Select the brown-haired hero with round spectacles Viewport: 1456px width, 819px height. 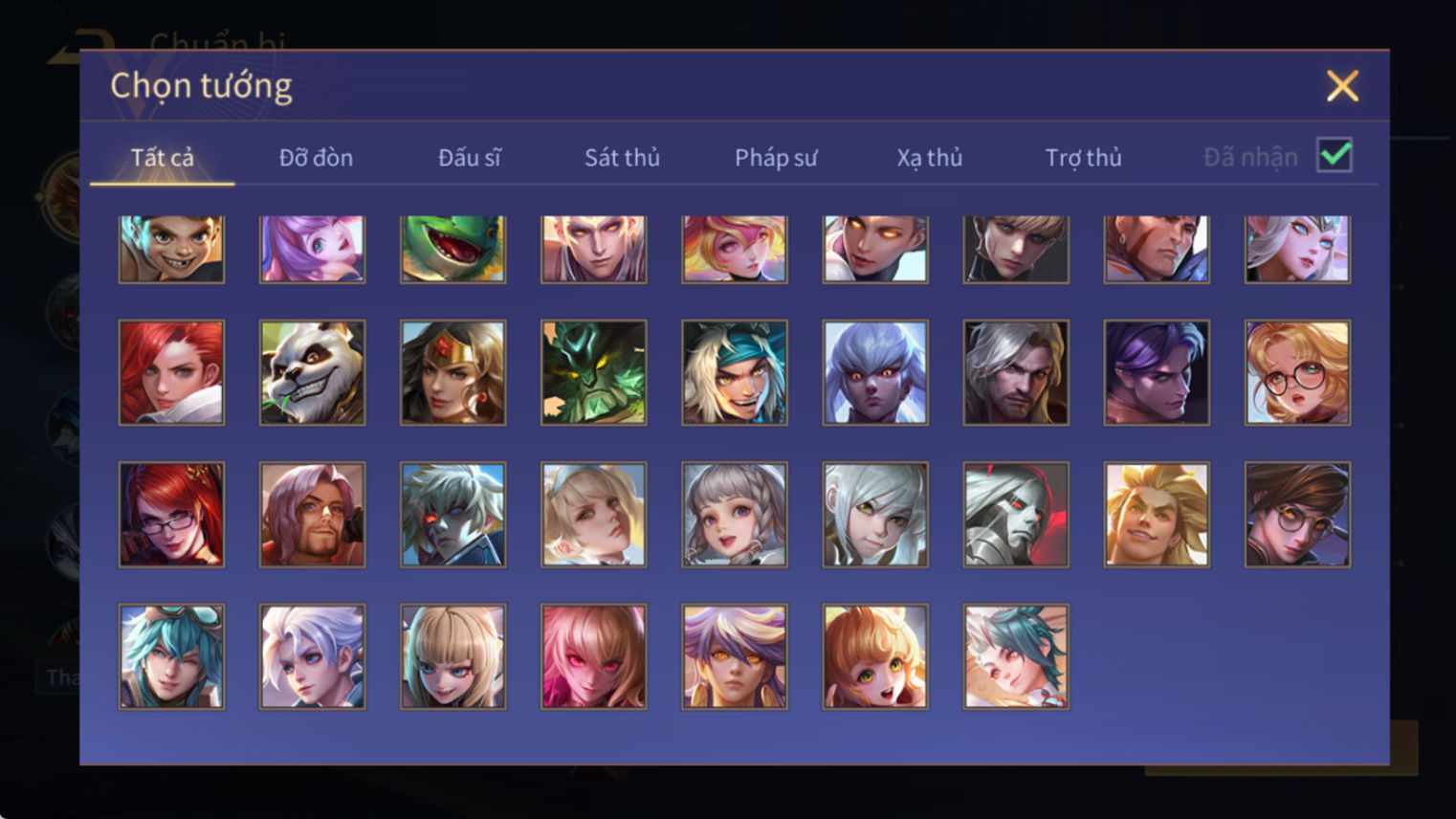click(1297, 515)
